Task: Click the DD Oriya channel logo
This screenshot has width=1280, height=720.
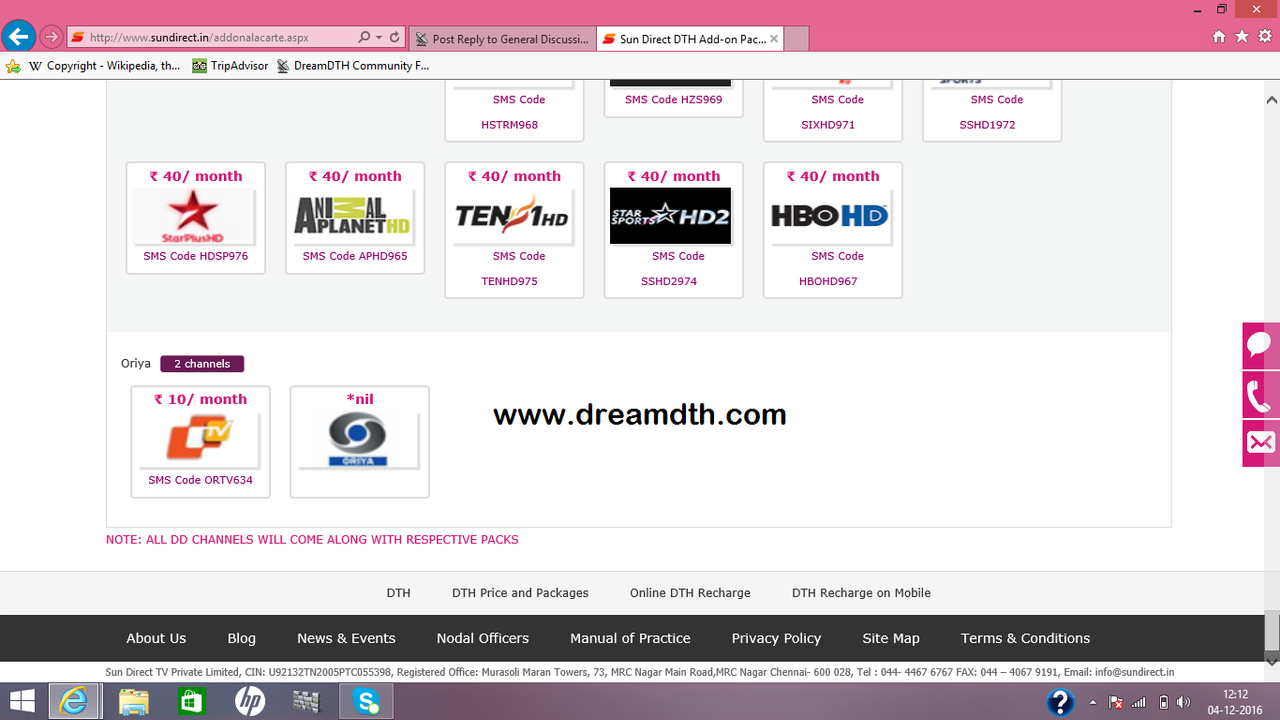Action: (359, 440)
